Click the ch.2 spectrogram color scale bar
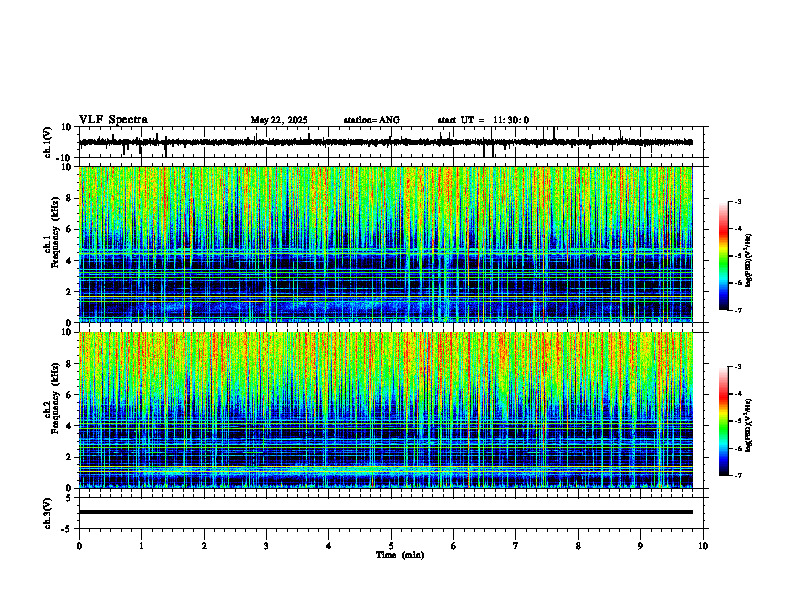 [x=724, y=421]
